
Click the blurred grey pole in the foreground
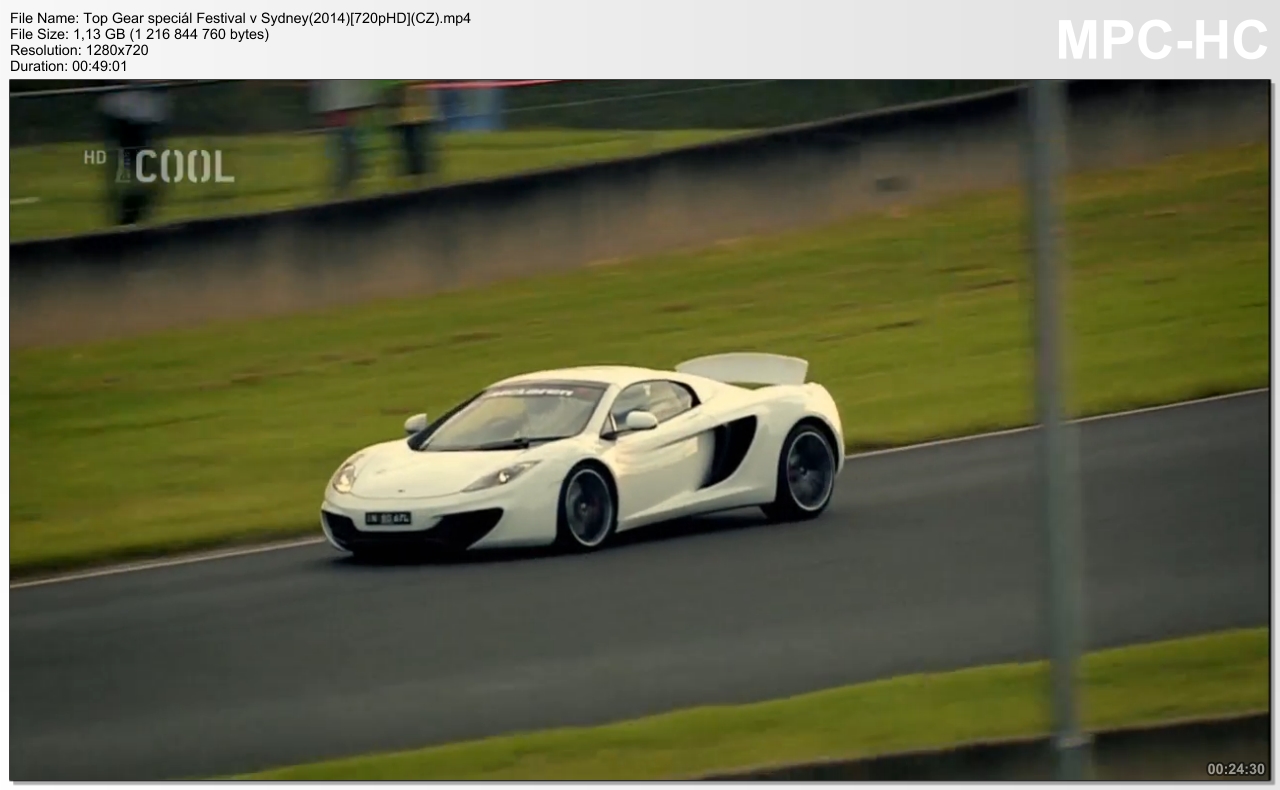point(1052,400)
